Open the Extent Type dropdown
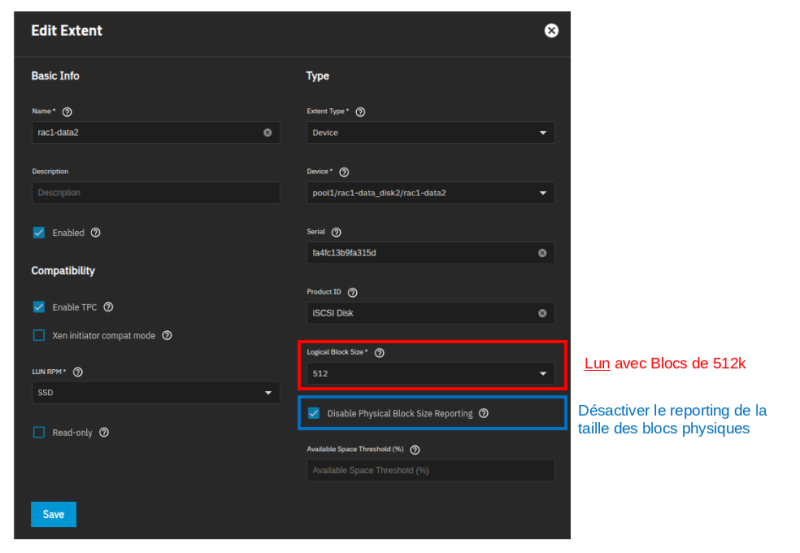Image resolution: width=800 pixels, height=553 pixels. click(430, 133)
